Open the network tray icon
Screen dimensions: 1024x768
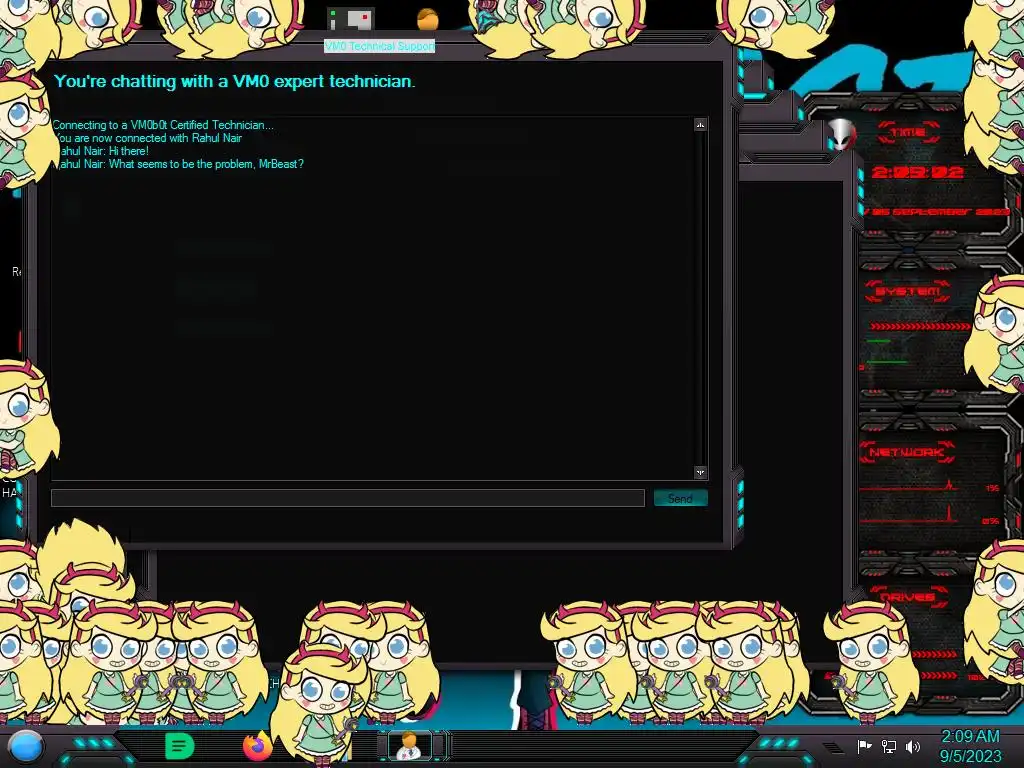[888, 746]
